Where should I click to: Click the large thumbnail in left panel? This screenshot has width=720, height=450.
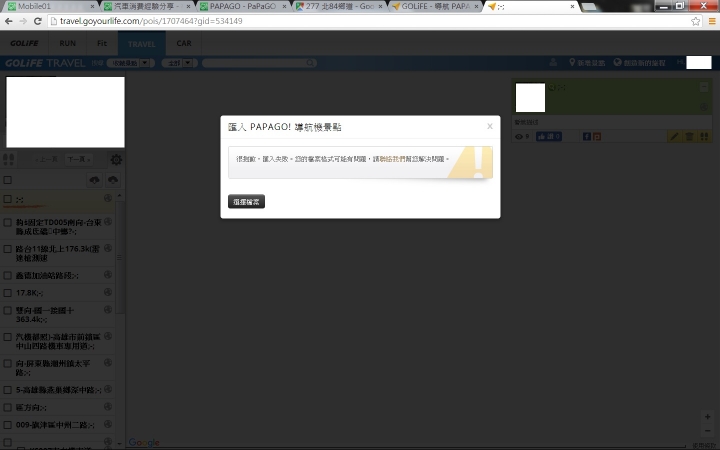coord(65,112)
